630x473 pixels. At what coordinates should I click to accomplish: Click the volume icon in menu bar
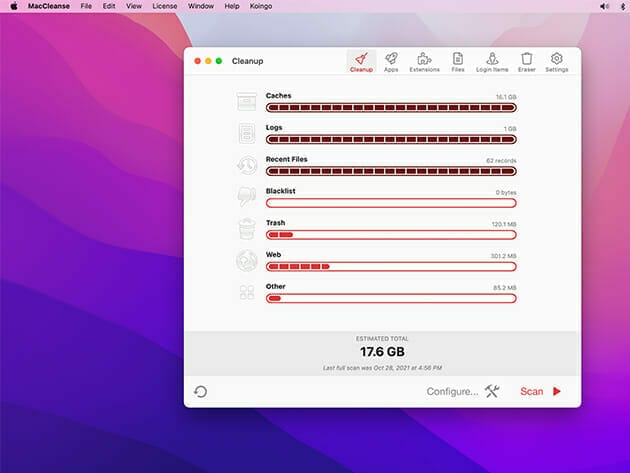coord(603,6)
